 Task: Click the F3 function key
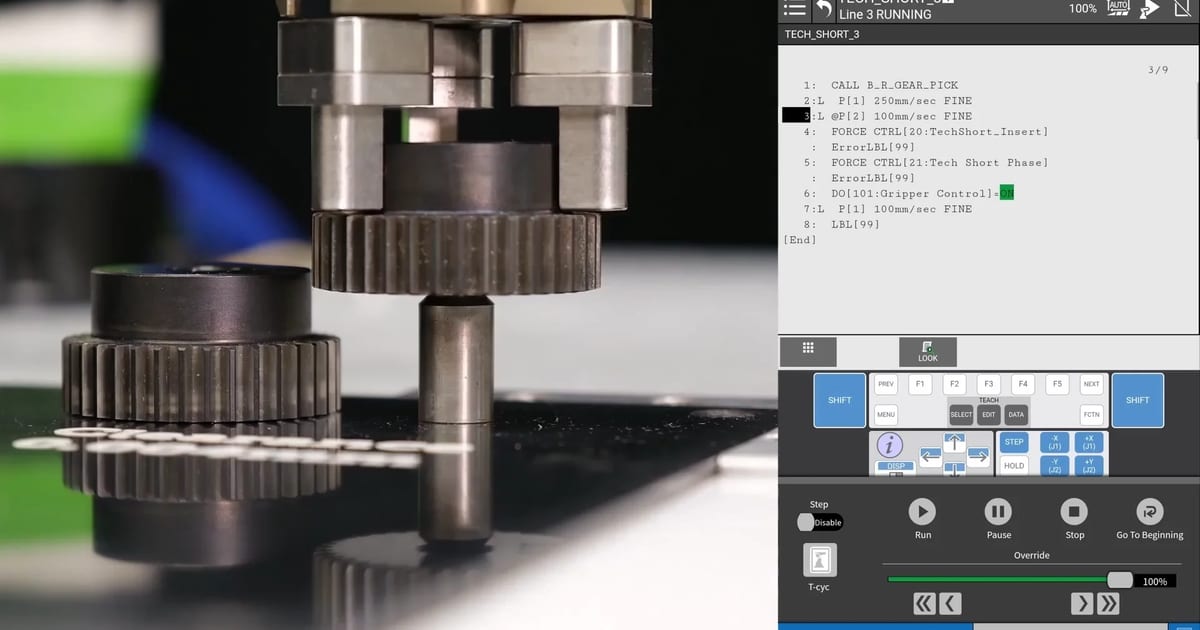click(988, 384)
